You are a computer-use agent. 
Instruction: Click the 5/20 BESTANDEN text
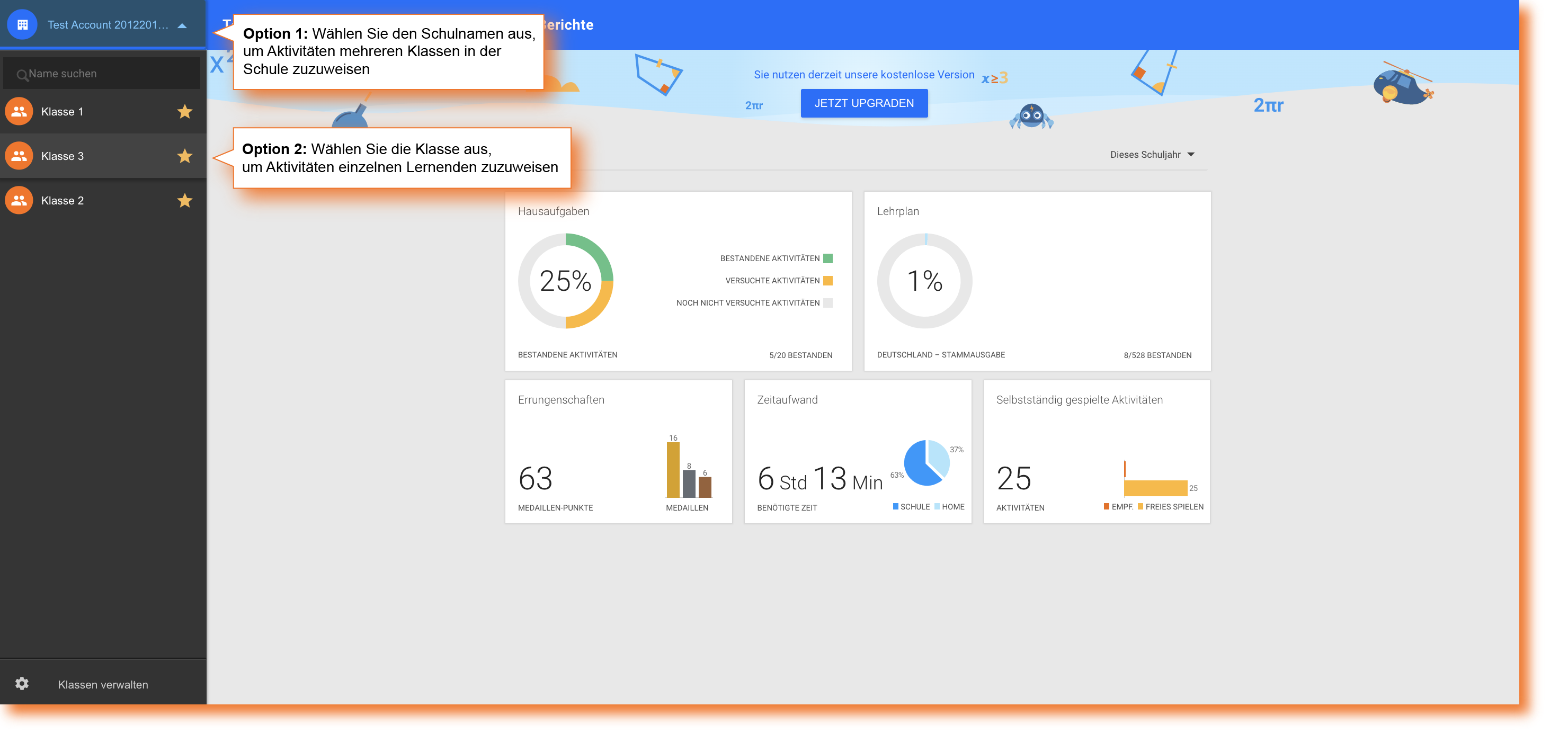coord(800,355)
